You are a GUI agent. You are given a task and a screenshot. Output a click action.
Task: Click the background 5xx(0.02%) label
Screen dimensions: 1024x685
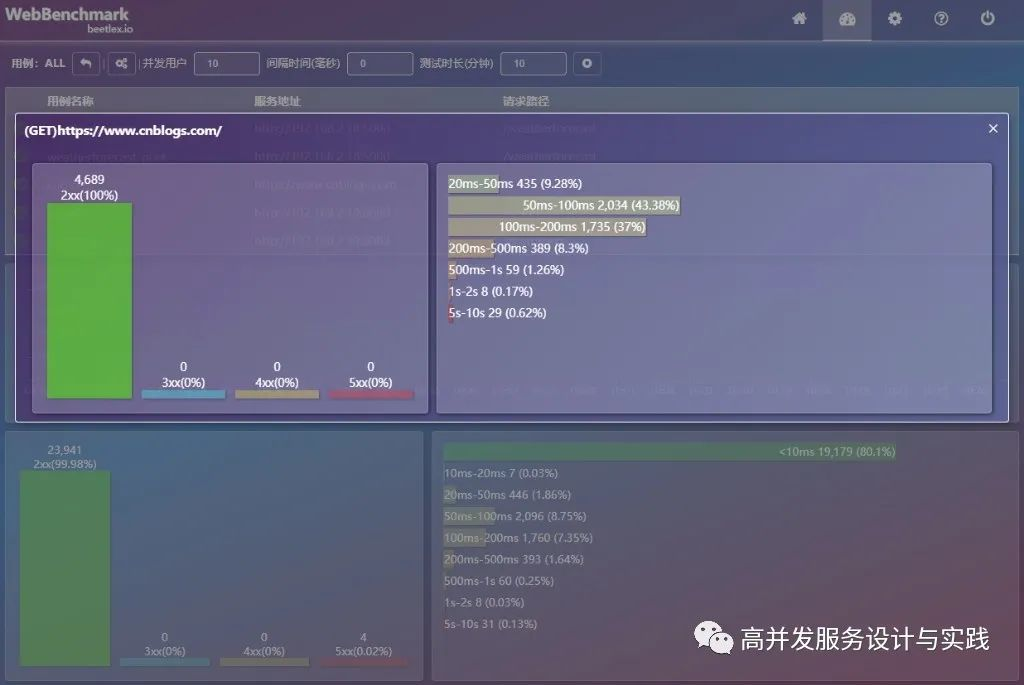click(x=363, y=651)
